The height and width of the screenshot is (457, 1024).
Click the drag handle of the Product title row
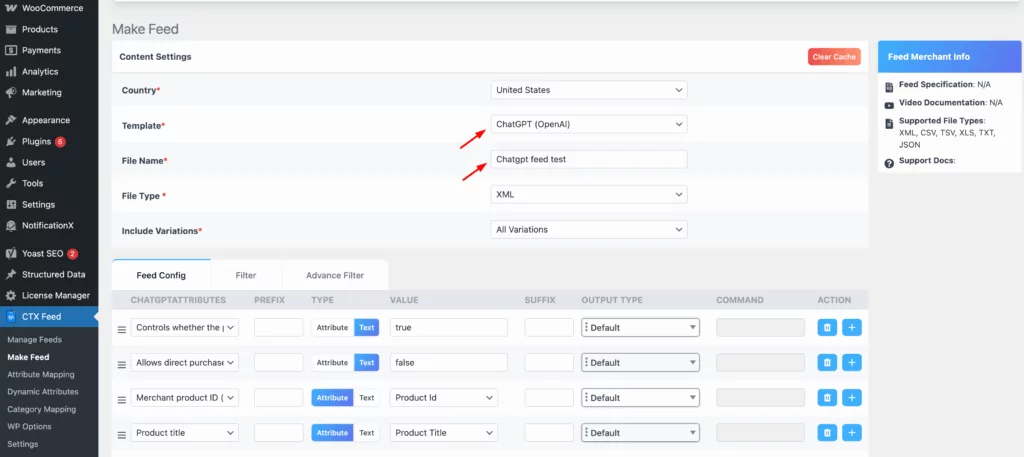point(122,434)
